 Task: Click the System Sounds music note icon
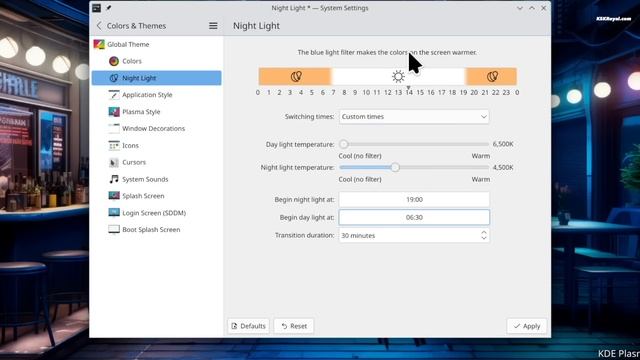pyautogui.click(x=114, y=179)
